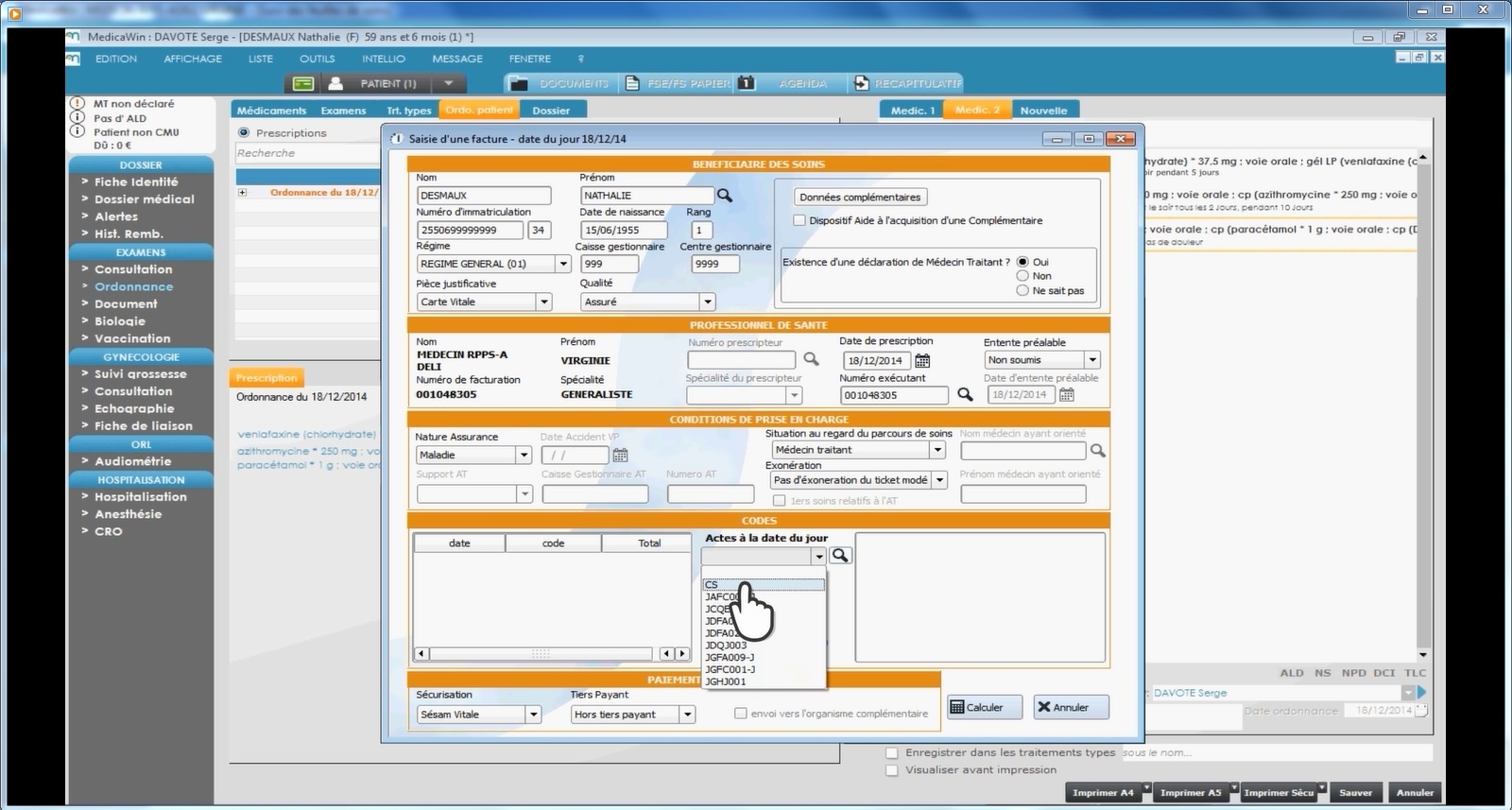This screenshot has height=810, width=1512.
Task: Expand the Nature Assurance dropdown
Action: coord(524,455)
